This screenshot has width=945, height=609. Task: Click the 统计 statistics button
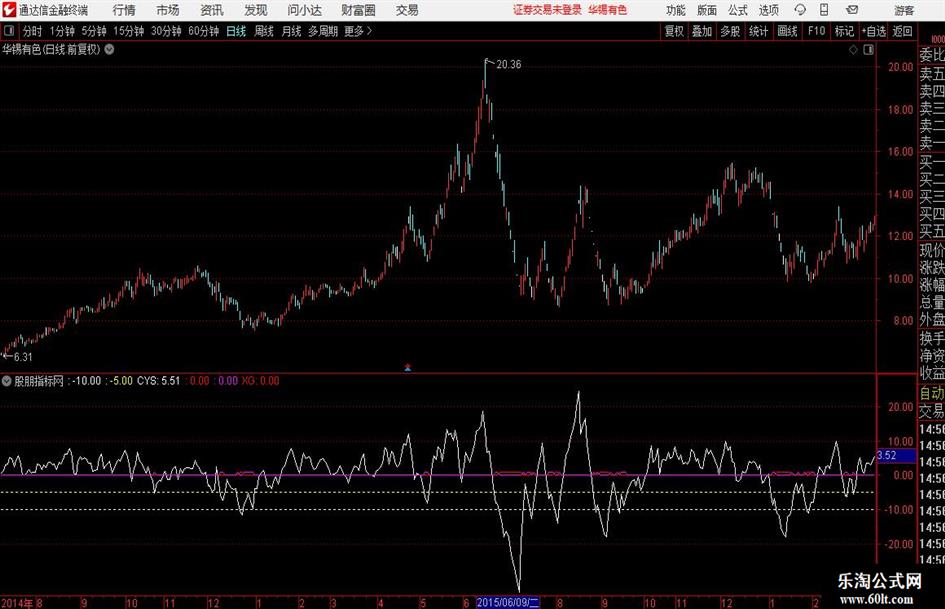pos(758,31)
